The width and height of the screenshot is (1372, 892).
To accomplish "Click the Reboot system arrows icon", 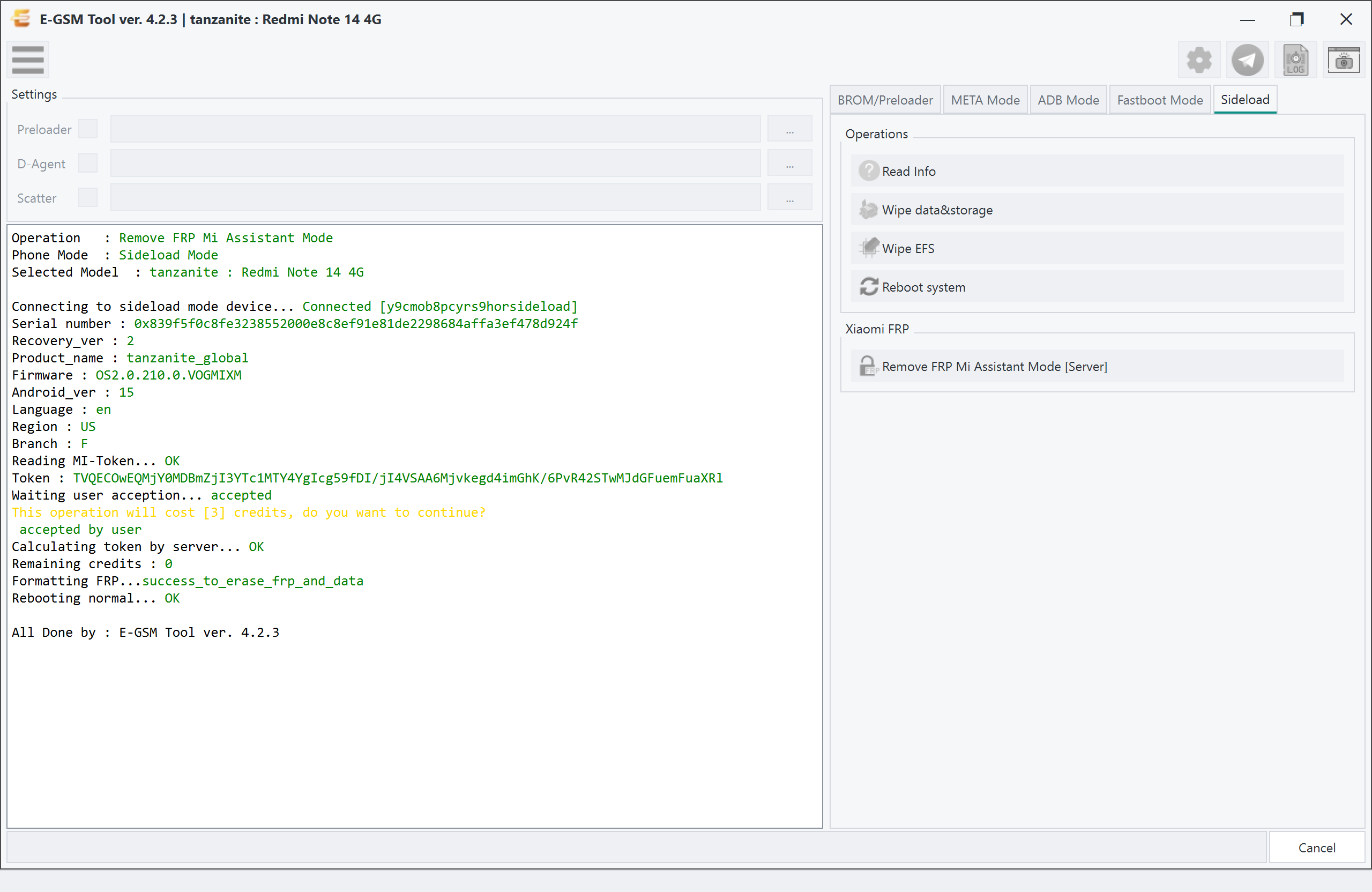I will (868, 287).
